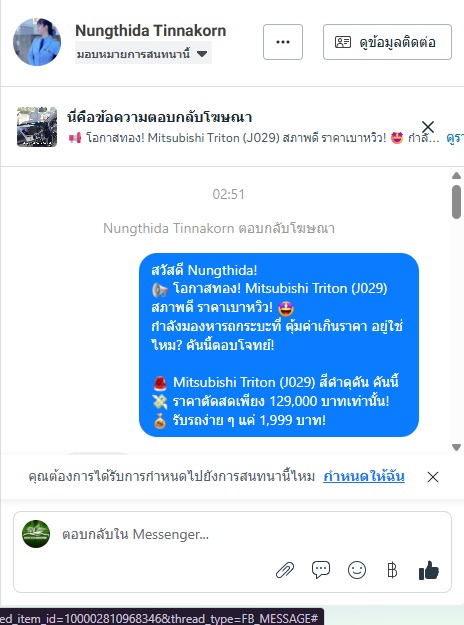This screenshot has width=464, height=625.
Task: Open Nungthida Tinnakorn's profile name
Action: click(151, 30)
